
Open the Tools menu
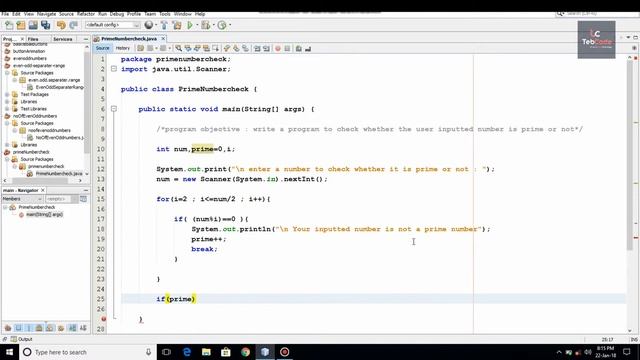point(165,14)
